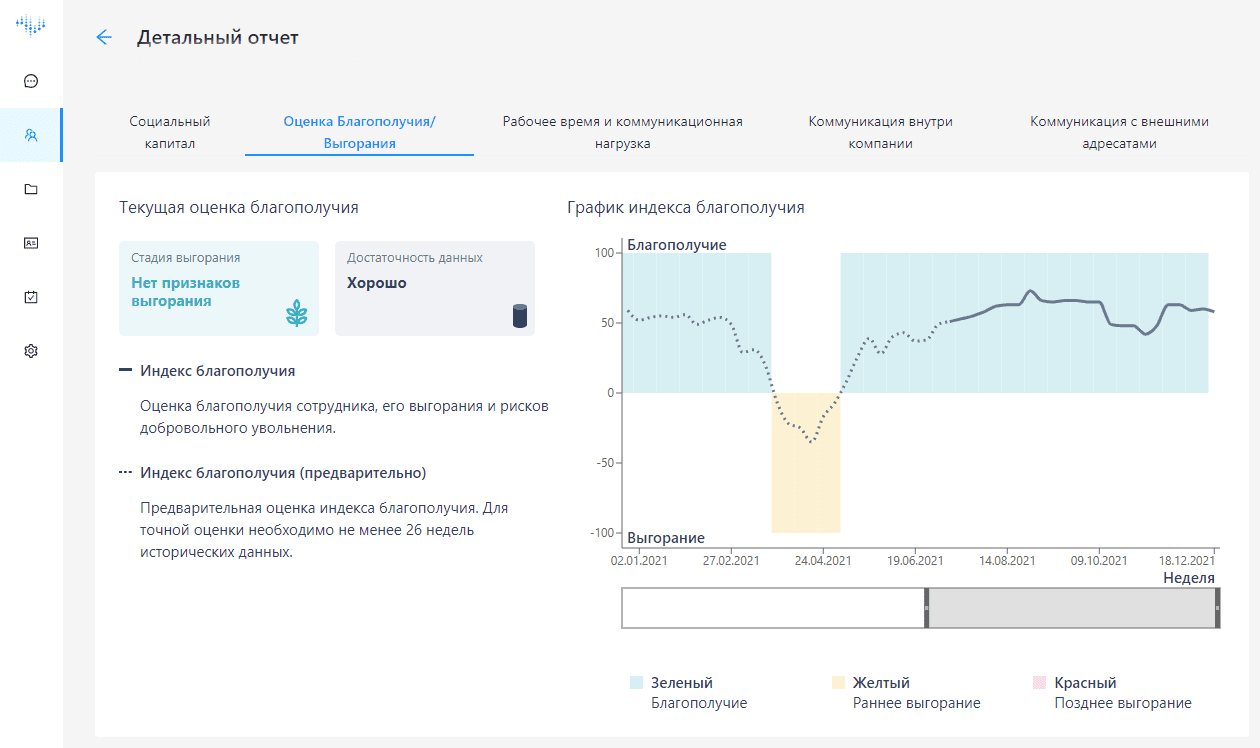Click right handle of chart range slider
Image resolution: width=1260 pixels, height=748 pixels.
(x=1217, y=608)
